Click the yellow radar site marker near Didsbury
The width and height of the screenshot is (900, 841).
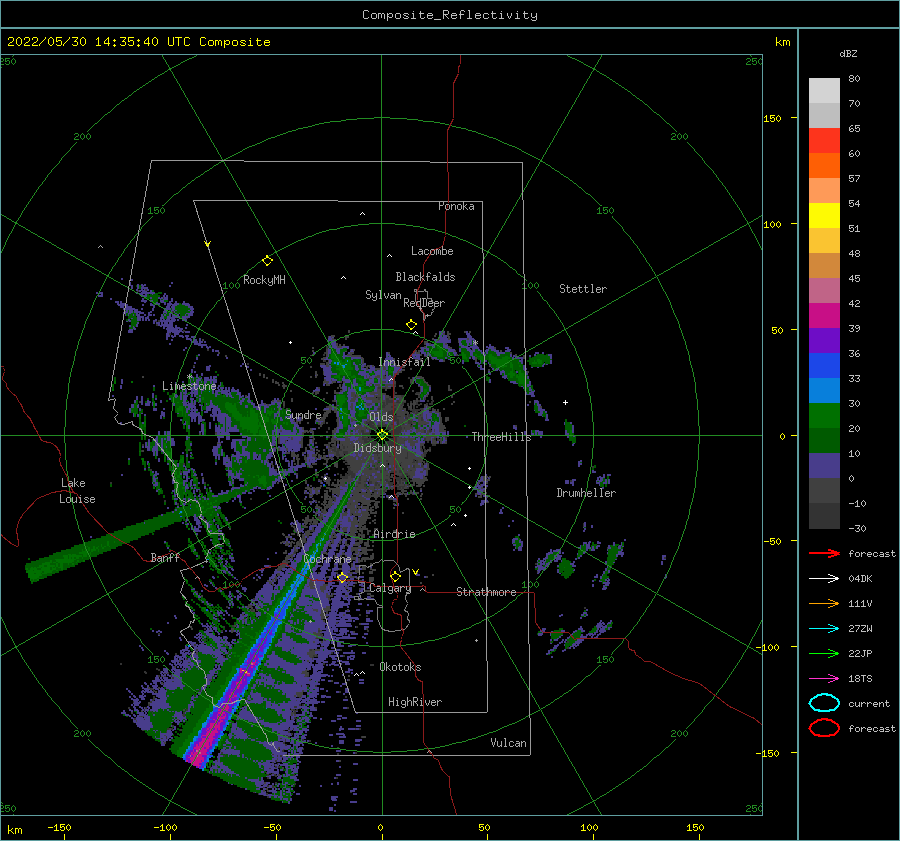click(x=382, y=435)
